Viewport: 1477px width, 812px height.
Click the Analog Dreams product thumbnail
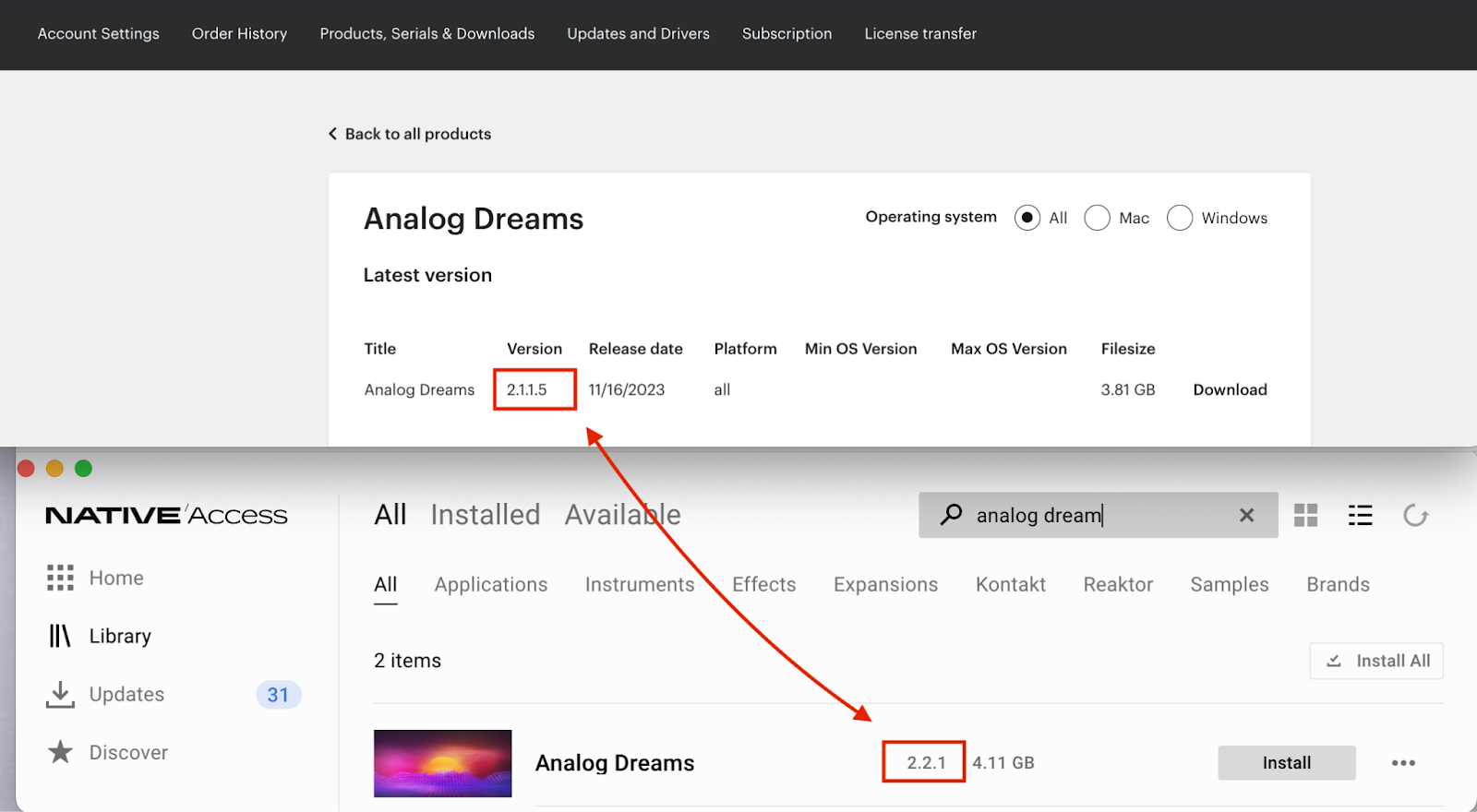443,764
